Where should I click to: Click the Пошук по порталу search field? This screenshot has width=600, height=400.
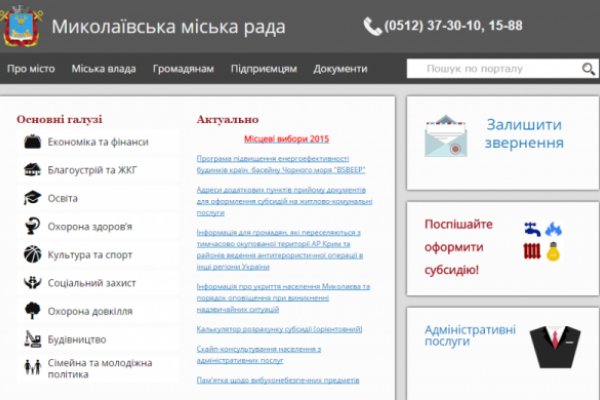coord(492,69)
